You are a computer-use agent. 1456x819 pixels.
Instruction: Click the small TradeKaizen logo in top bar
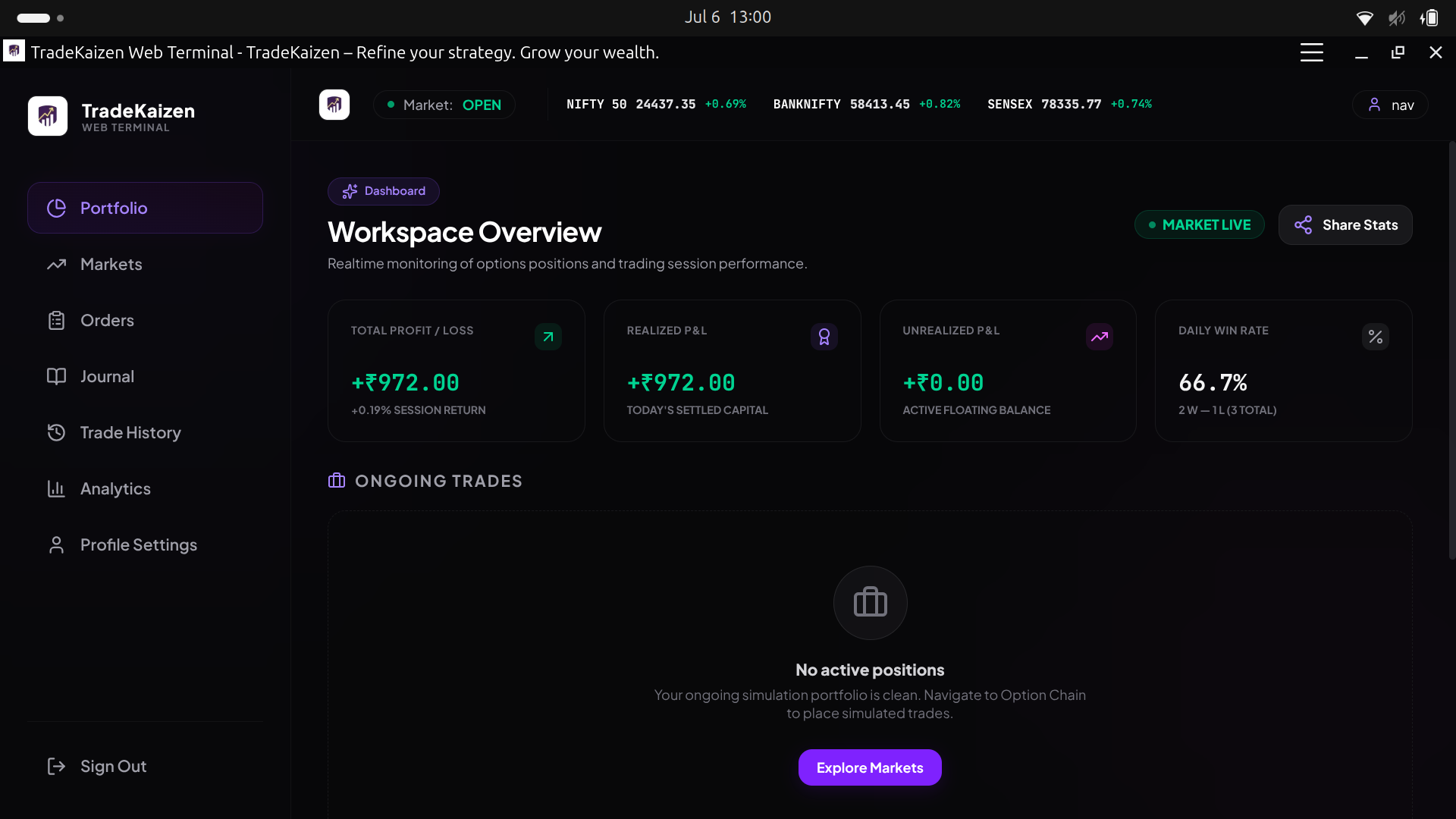coord(334,105)
